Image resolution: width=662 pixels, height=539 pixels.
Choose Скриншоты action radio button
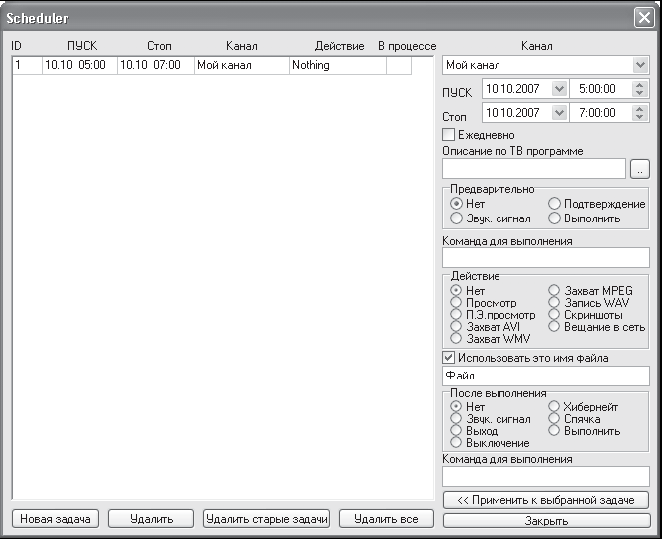click(x=554, y=315)
